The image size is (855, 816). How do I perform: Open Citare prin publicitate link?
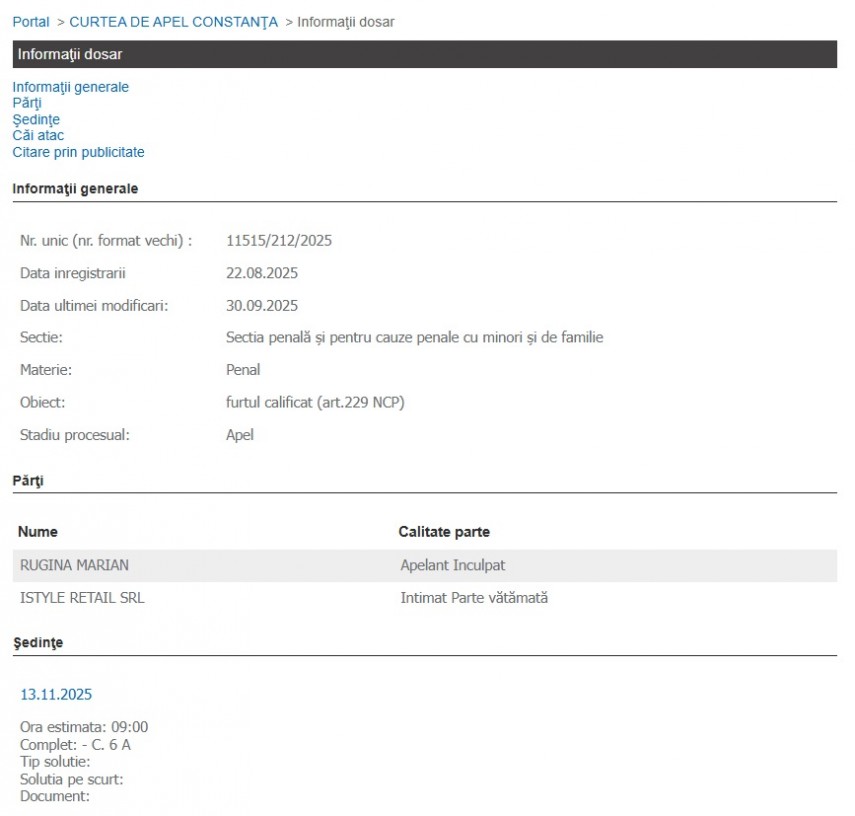[78, 152]
